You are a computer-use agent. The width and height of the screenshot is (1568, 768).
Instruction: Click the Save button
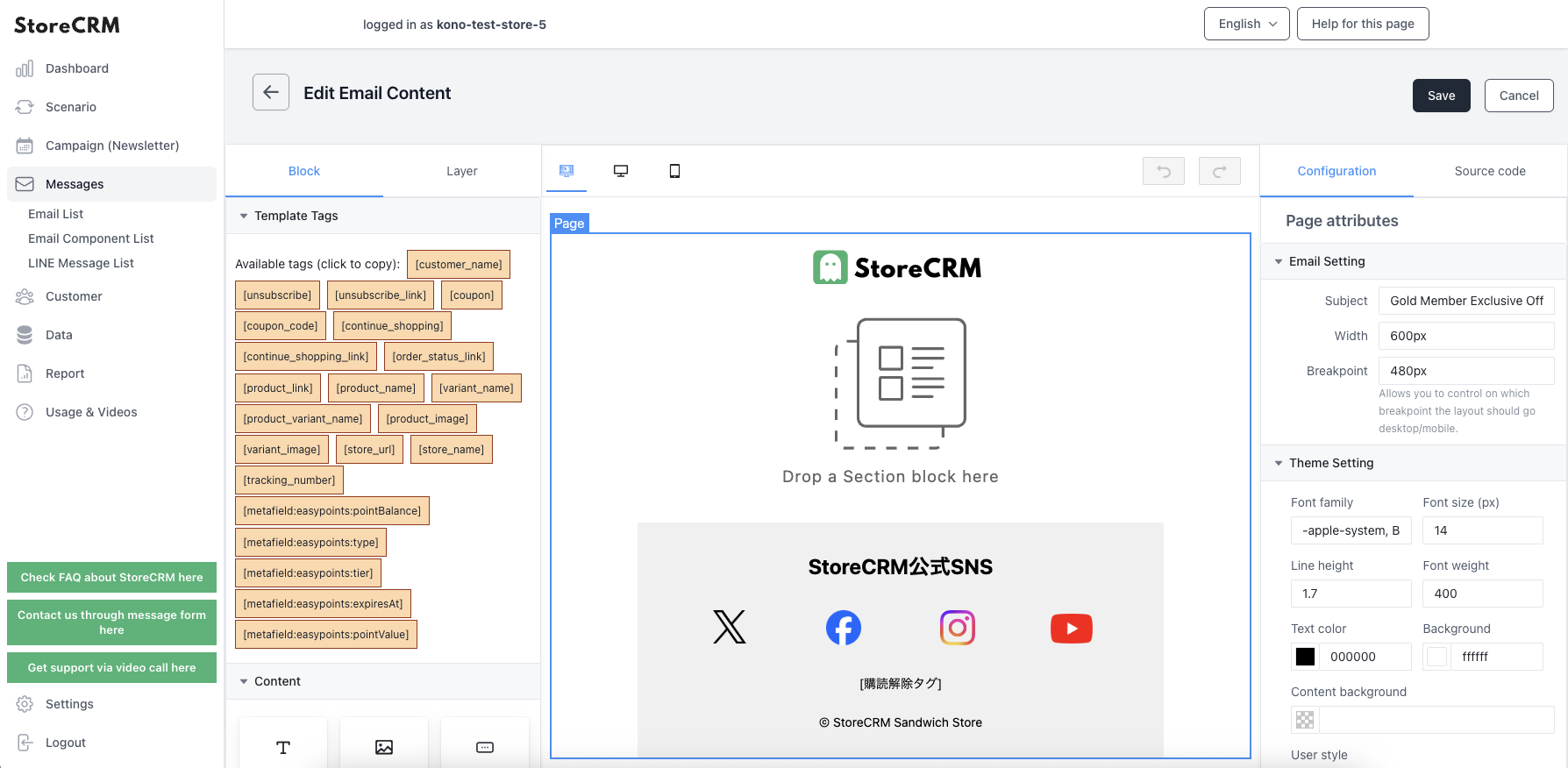[x=1441, y=96]
